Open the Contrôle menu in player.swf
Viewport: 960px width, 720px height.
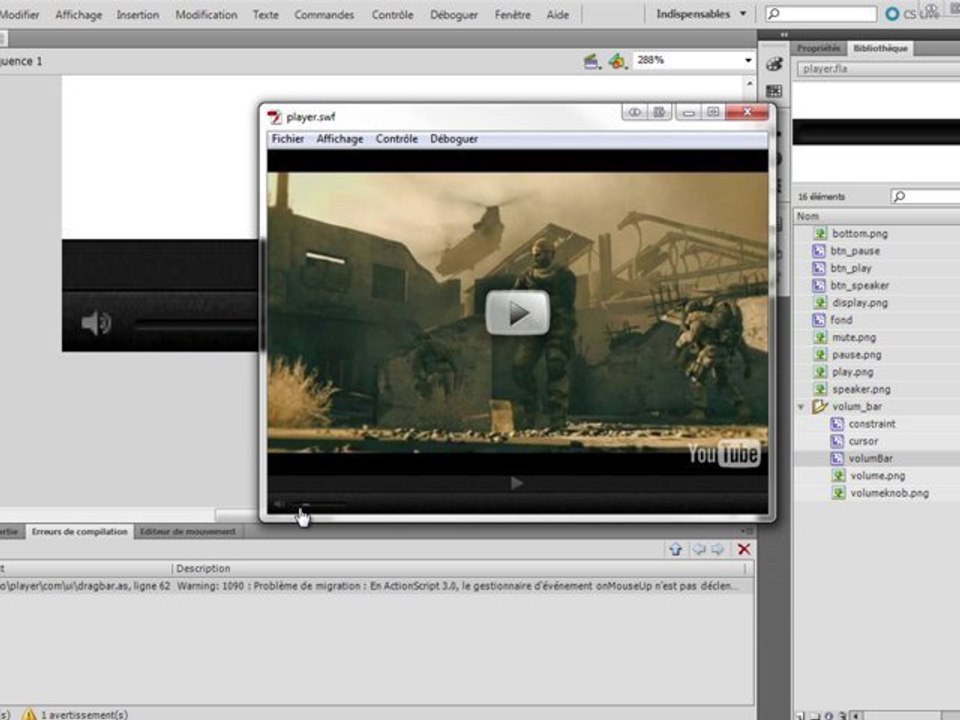pyautogui.click(x=397, y=139)
